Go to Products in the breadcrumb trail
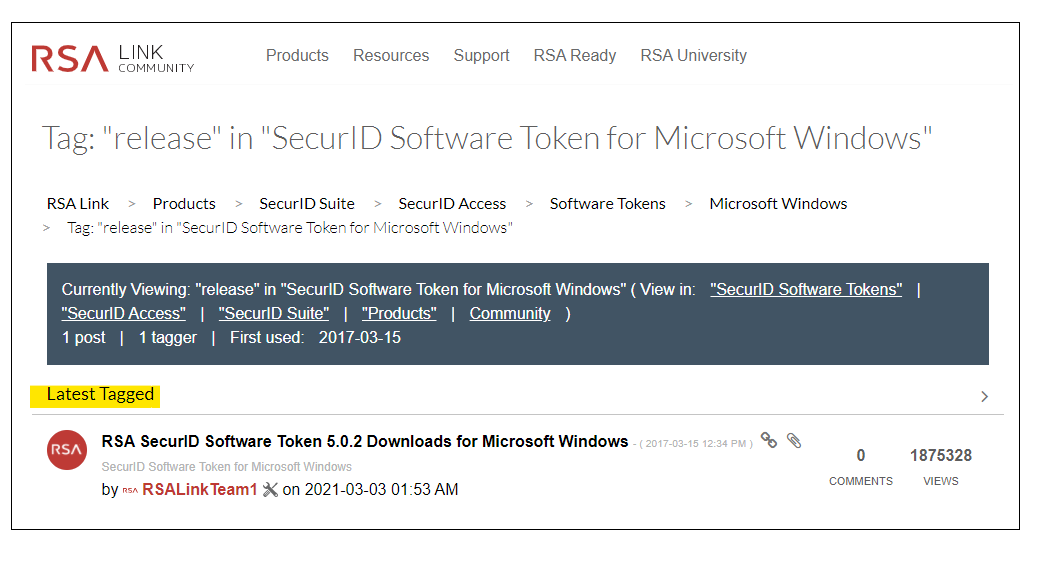Image resolution: width=1042 pixels, height=562 pixels. click(184, 204)
